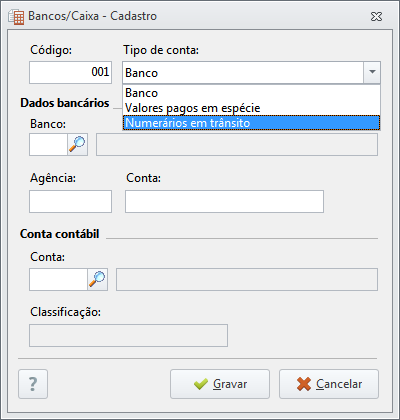Choose Valores pagos em espécie option

click(251, 108)
